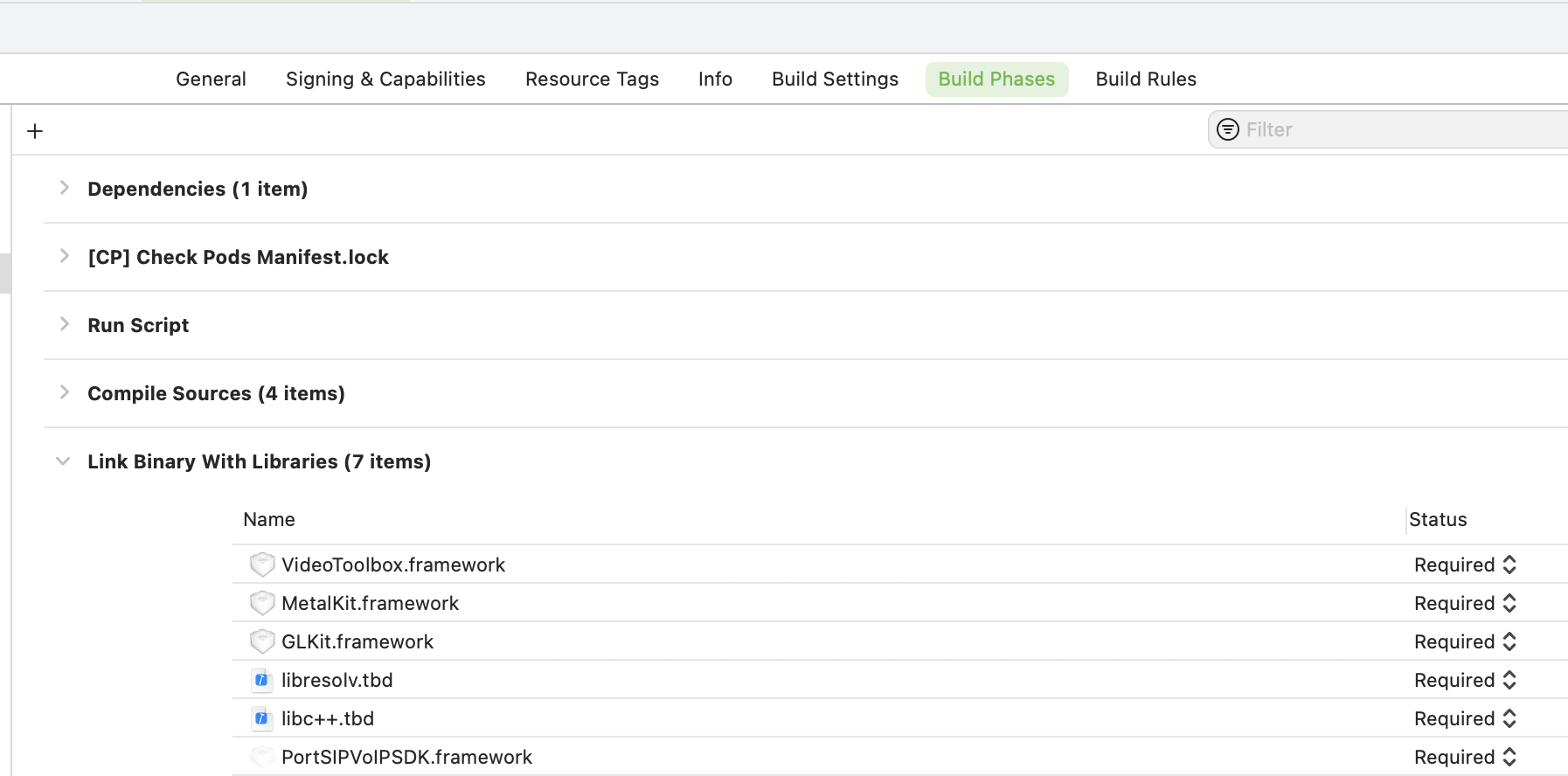Go to the Build Rules tab
The height and width of the screenshot is (776, 1568).
(1145, 79)
